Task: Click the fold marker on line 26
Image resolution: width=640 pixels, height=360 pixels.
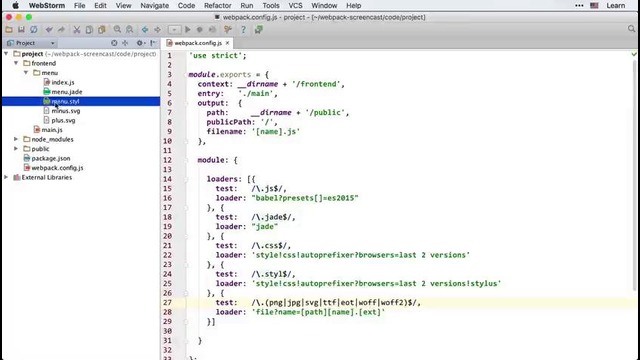Action: coord(186,293)
